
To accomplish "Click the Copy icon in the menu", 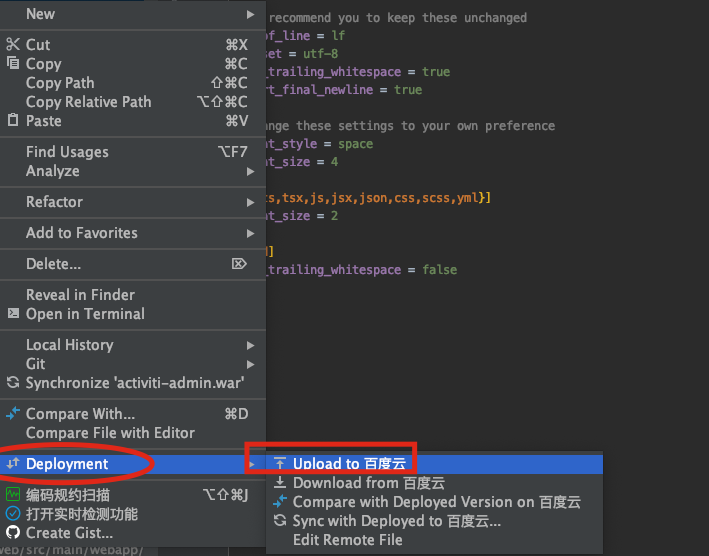I will click(13, 63).
